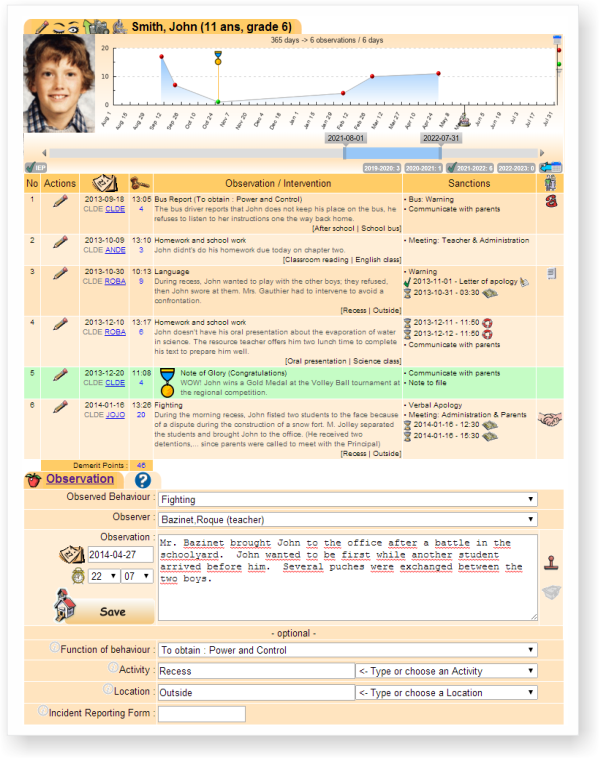600x759 pixels.
Task: Click the ROBA observer link in row 3
Action: click(x=115, y=282)
